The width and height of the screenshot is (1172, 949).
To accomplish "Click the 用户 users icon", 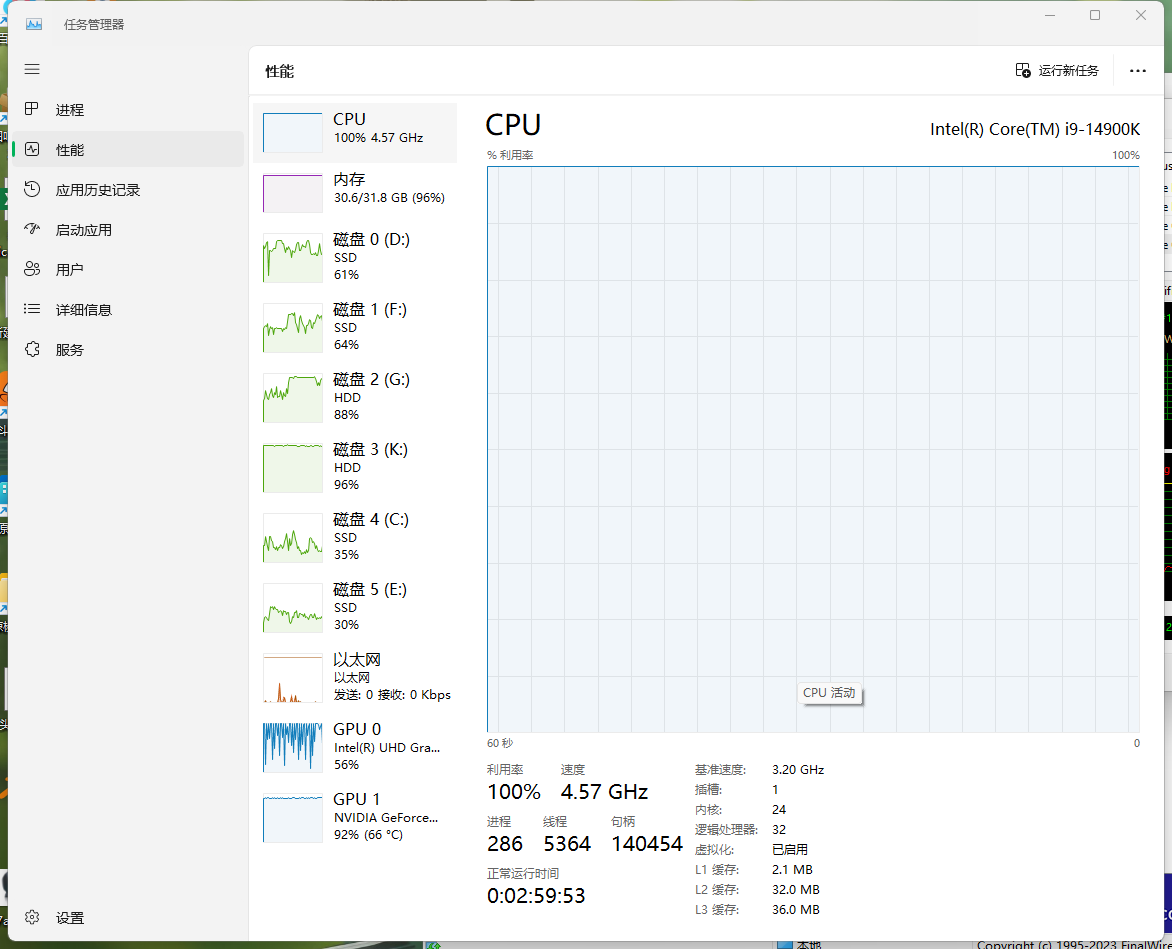I will pyautogui.click(x=31, y=269).
